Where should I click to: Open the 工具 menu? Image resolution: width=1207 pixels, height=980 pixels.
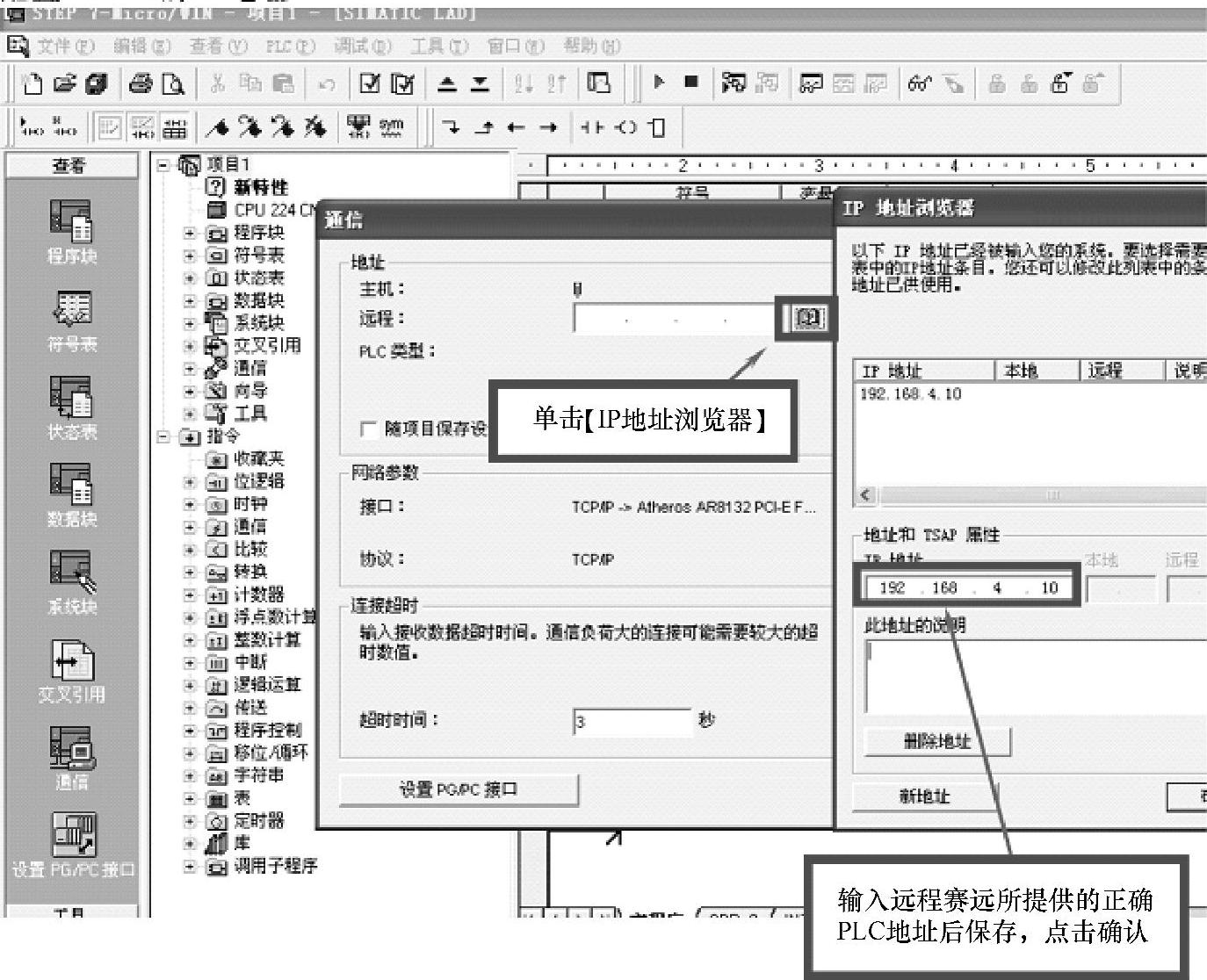(x=439, y=46)
